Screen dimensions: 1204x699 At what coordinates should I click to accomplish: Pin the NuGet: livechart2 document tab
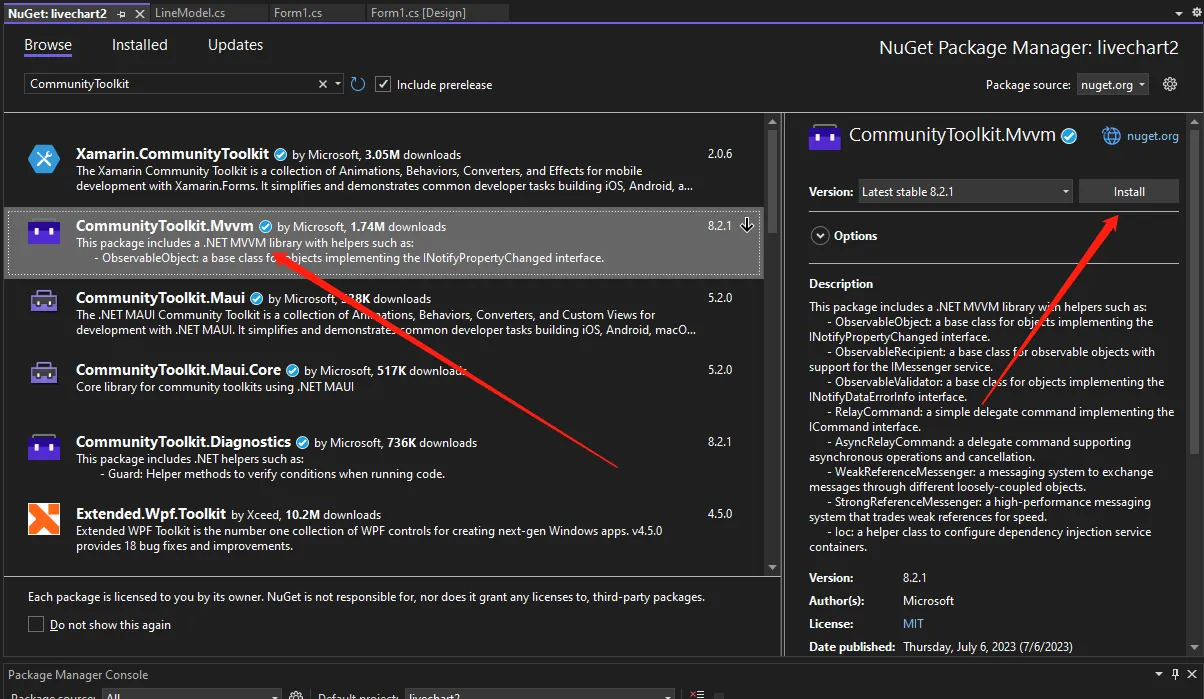pyautogui.click(x=122, y=13)
